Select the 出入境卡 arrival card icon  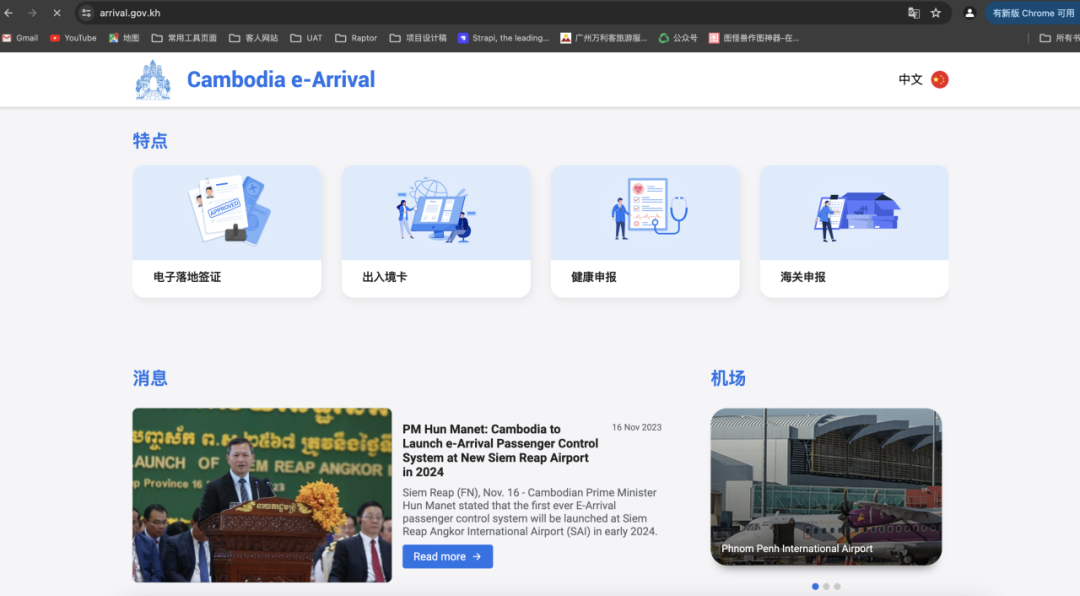click(x=436, y=210)
